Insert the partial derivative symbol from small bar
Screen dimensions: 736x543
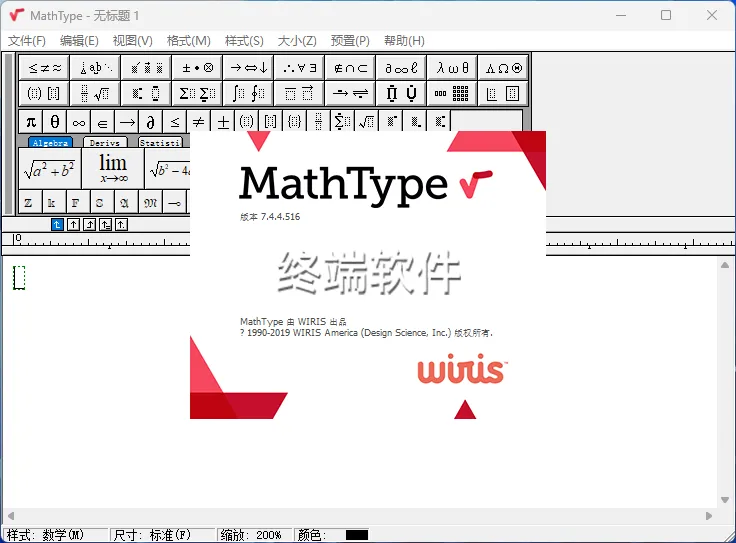coord(151,122)
